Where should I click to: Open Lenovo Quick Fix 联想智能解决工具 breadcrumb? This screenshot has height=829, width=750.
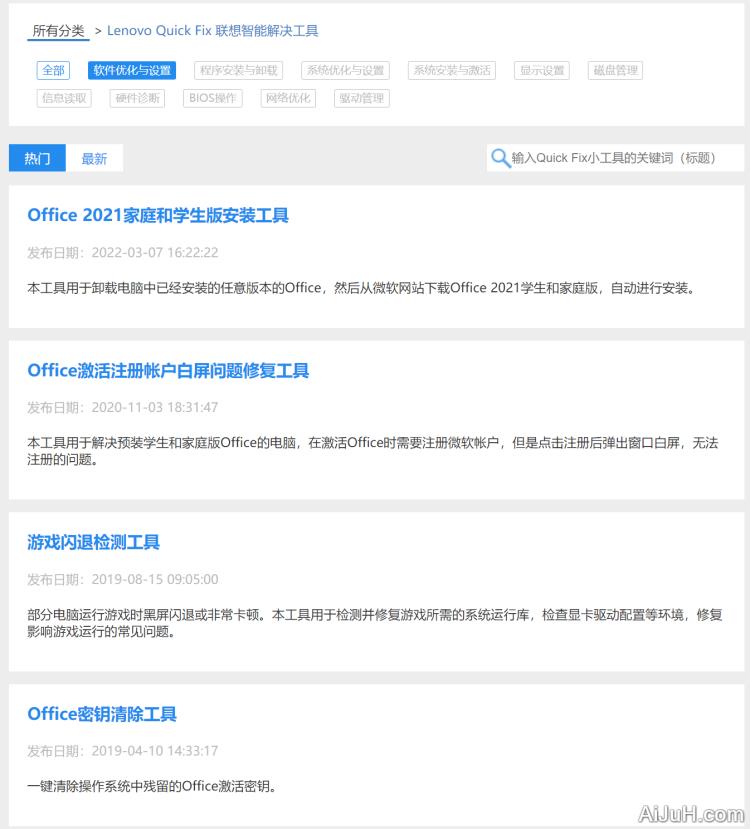click(x=212, y=31)
